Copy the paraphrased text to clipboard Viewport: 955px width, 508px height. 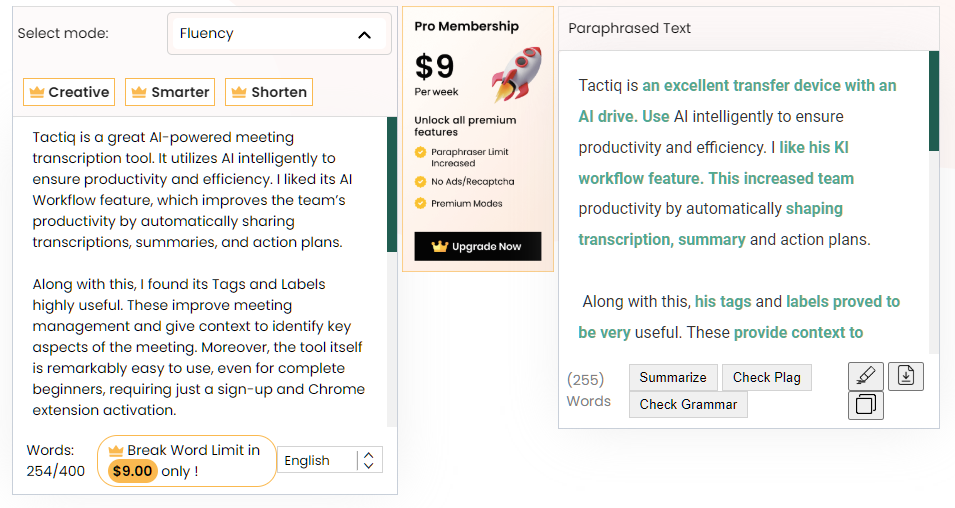(x=865, y=405)
